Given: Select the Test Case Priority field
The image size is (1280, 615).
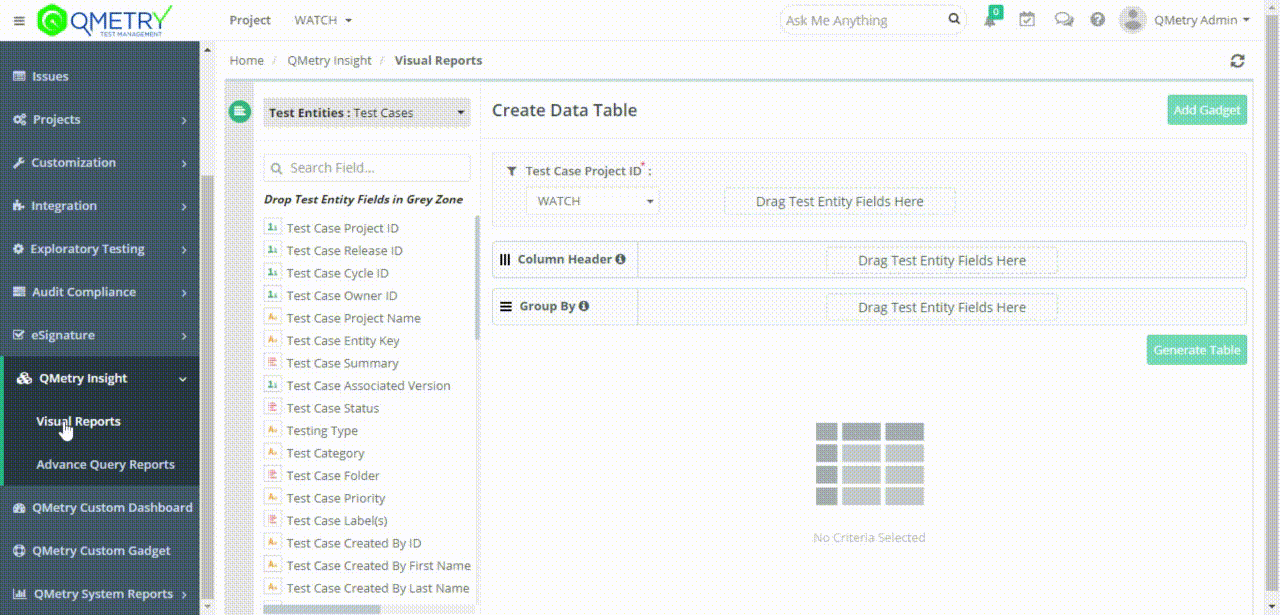Looking at the screenshot, I should tap(336, 498).
